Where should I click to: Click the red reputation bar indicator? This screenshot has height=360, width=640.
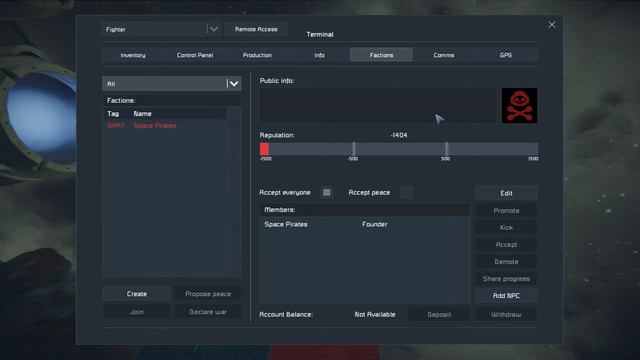click(x=264, y=149)
